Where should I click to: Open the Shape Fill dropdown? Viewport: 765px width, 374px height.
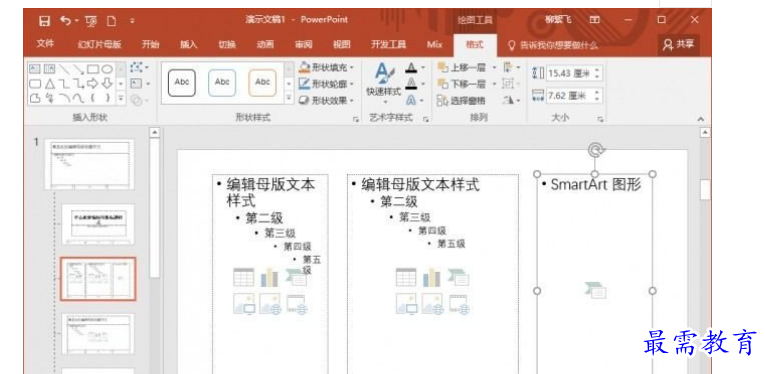pos(326,67)
